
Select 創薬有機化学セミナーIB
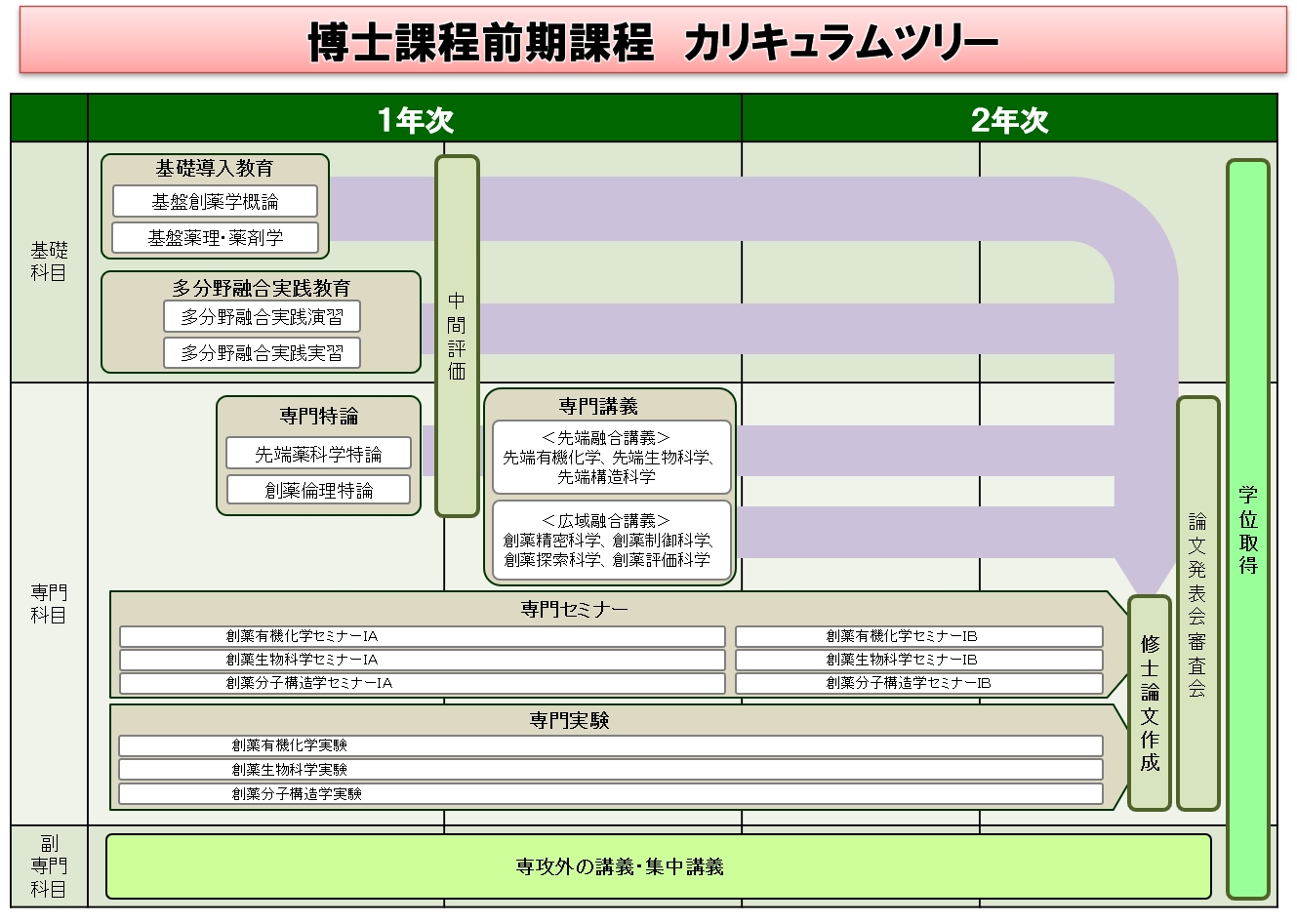(x=918, y=636)
